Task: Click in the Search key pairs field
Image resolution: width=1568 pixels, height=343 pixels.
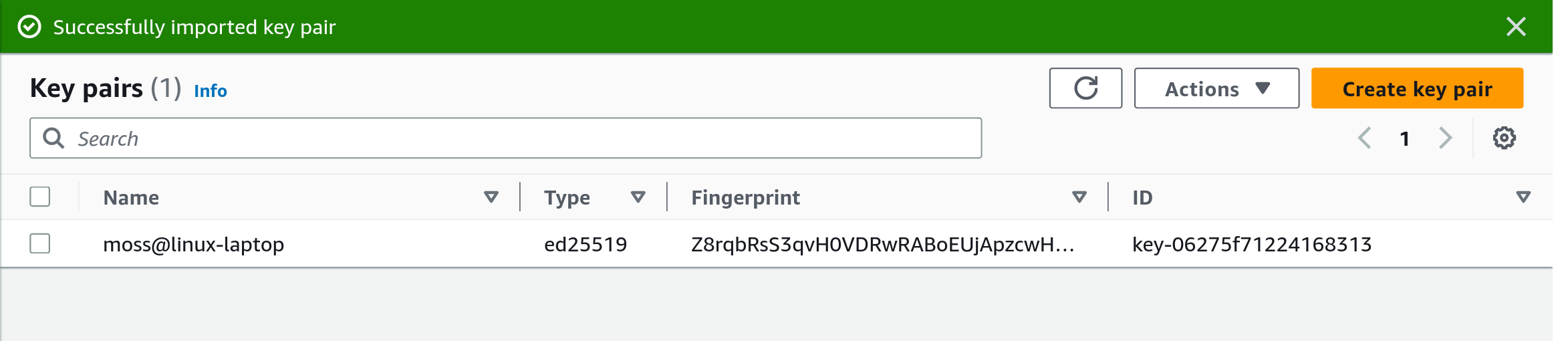Action: pyautogui.click(x=521, y=138)
